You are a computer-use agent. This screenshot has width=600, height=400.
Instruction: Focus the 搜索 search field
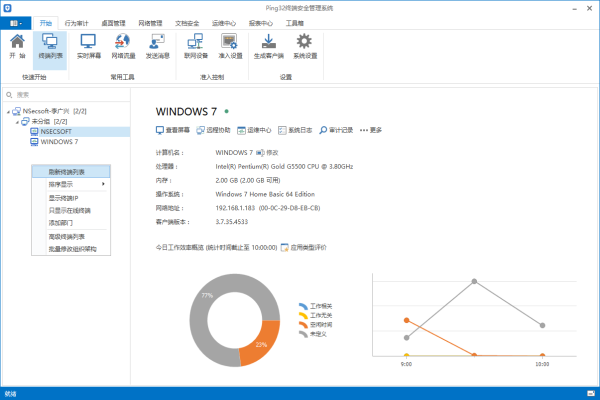67,95
